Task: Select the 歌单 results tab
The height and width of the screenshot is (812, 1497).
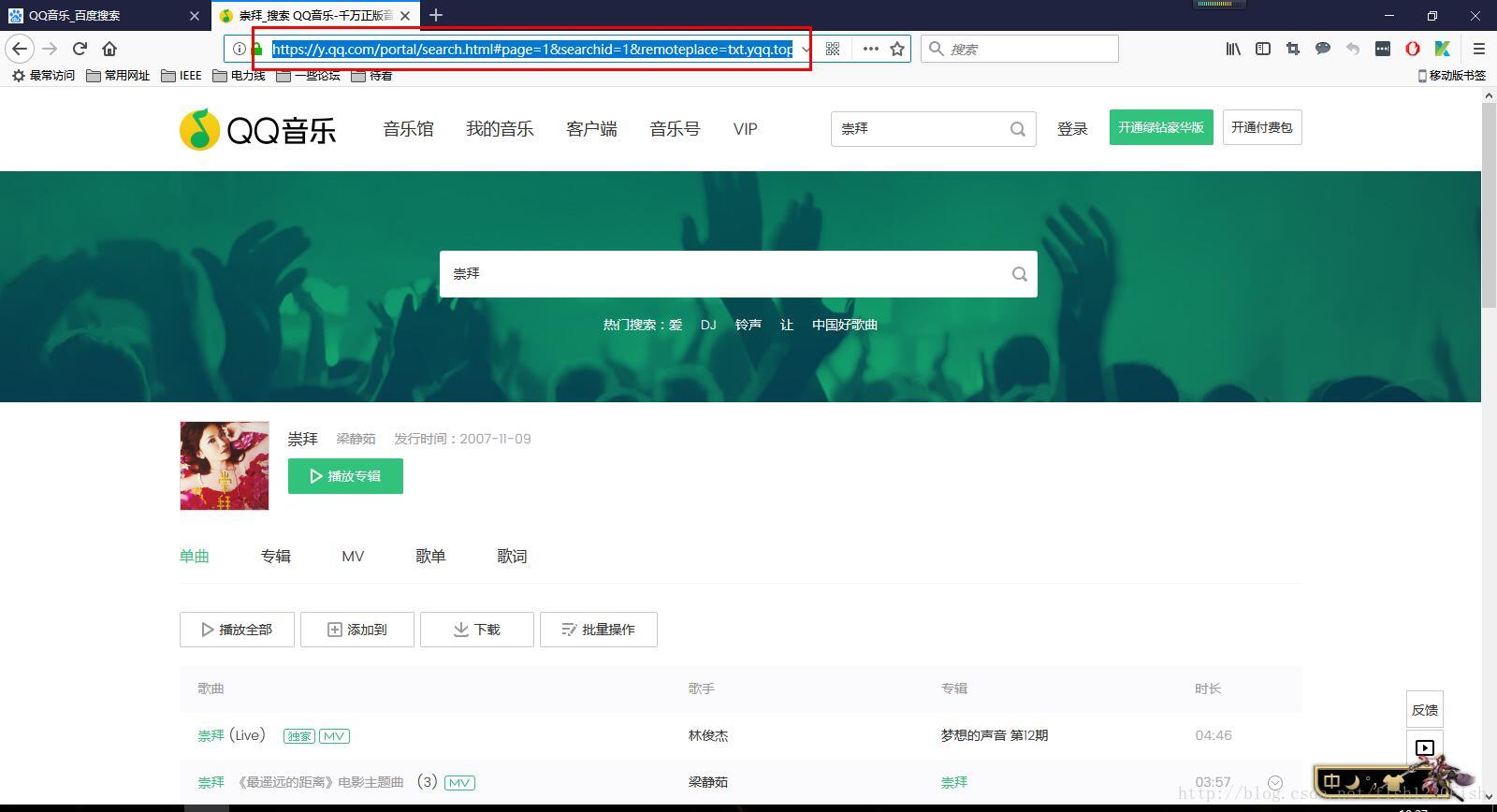Action: pyautogui.click(x=430, y=556)
